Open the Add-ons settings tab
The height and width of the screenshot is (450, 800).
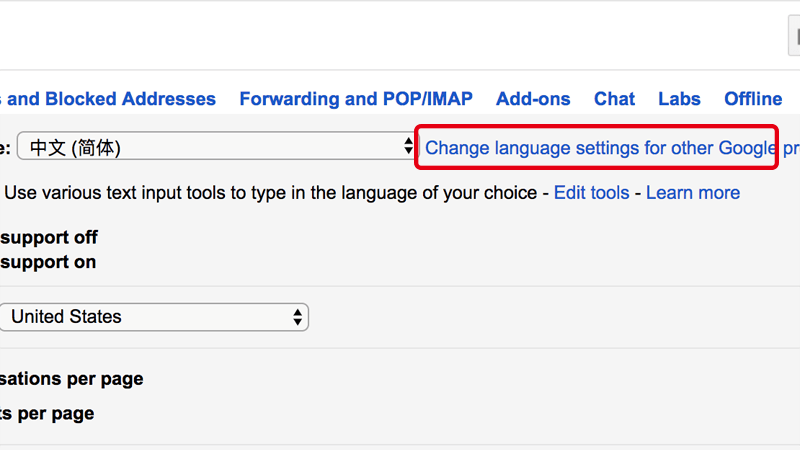click(x=533, y=99)
